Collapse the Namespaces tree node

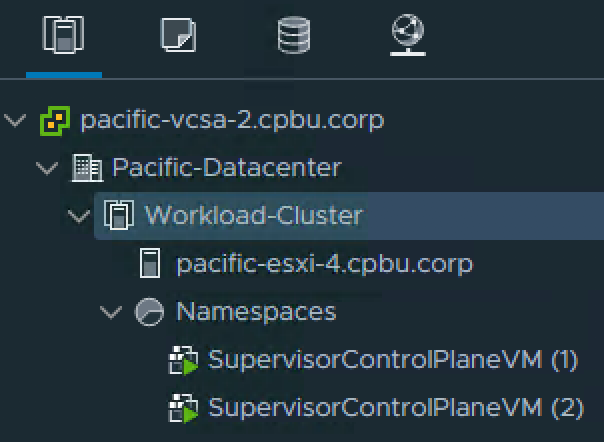[111, 312]
